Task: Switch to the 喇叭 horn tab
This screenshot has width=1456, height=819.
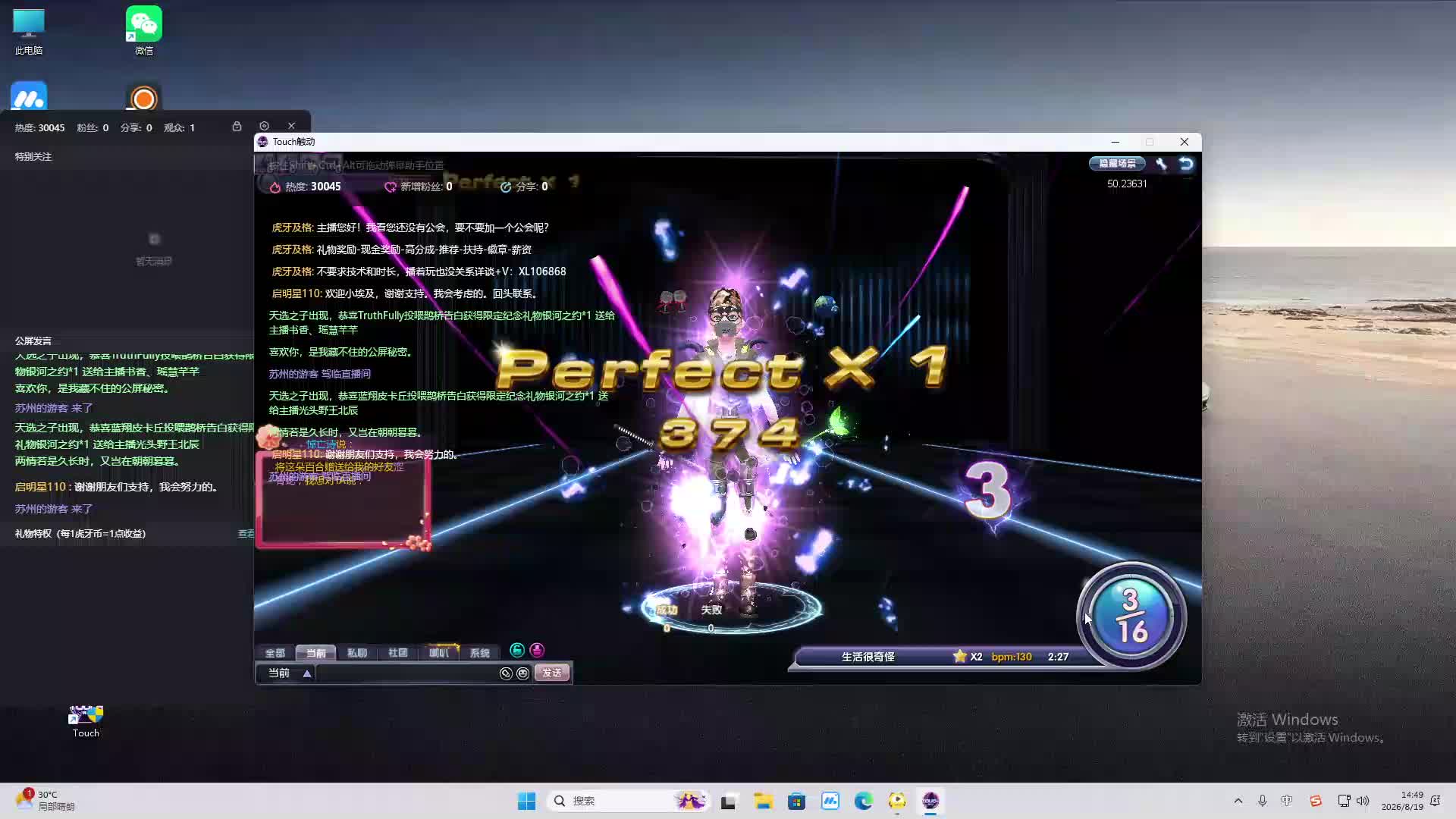Action: point(438,652)
